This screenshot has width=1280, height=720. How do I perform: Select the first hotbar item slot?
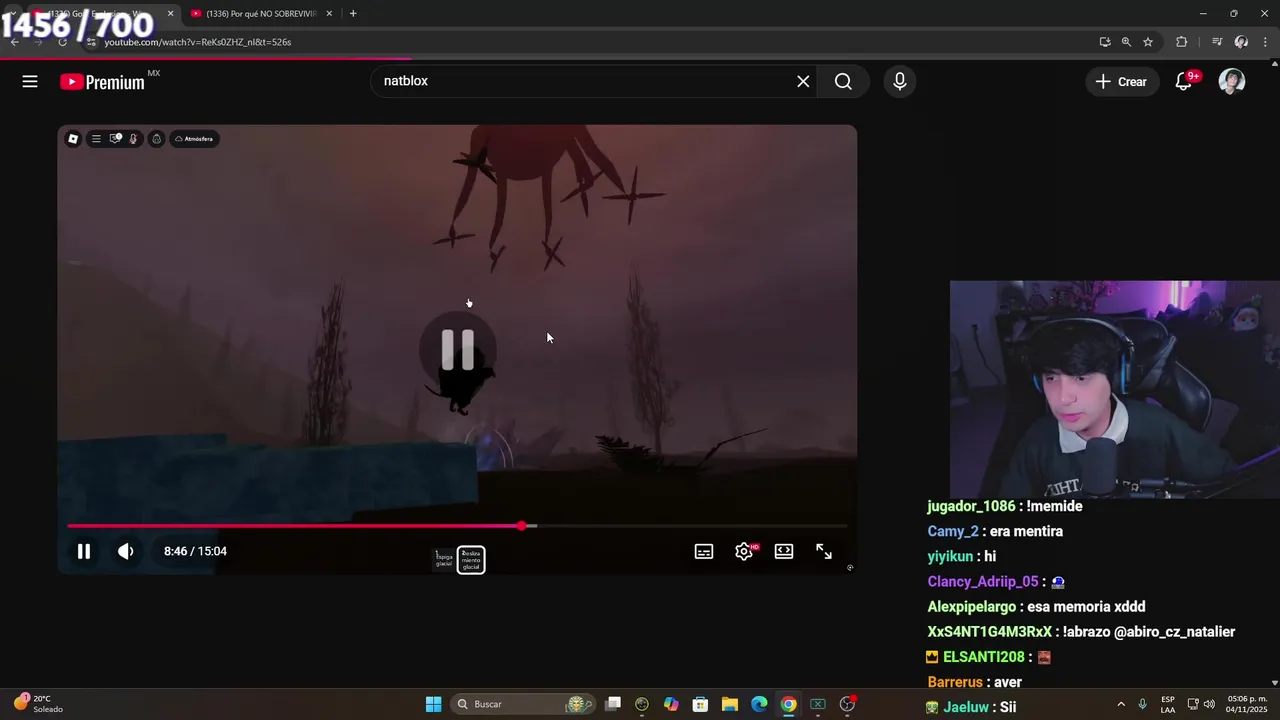(x=444, y=560)
